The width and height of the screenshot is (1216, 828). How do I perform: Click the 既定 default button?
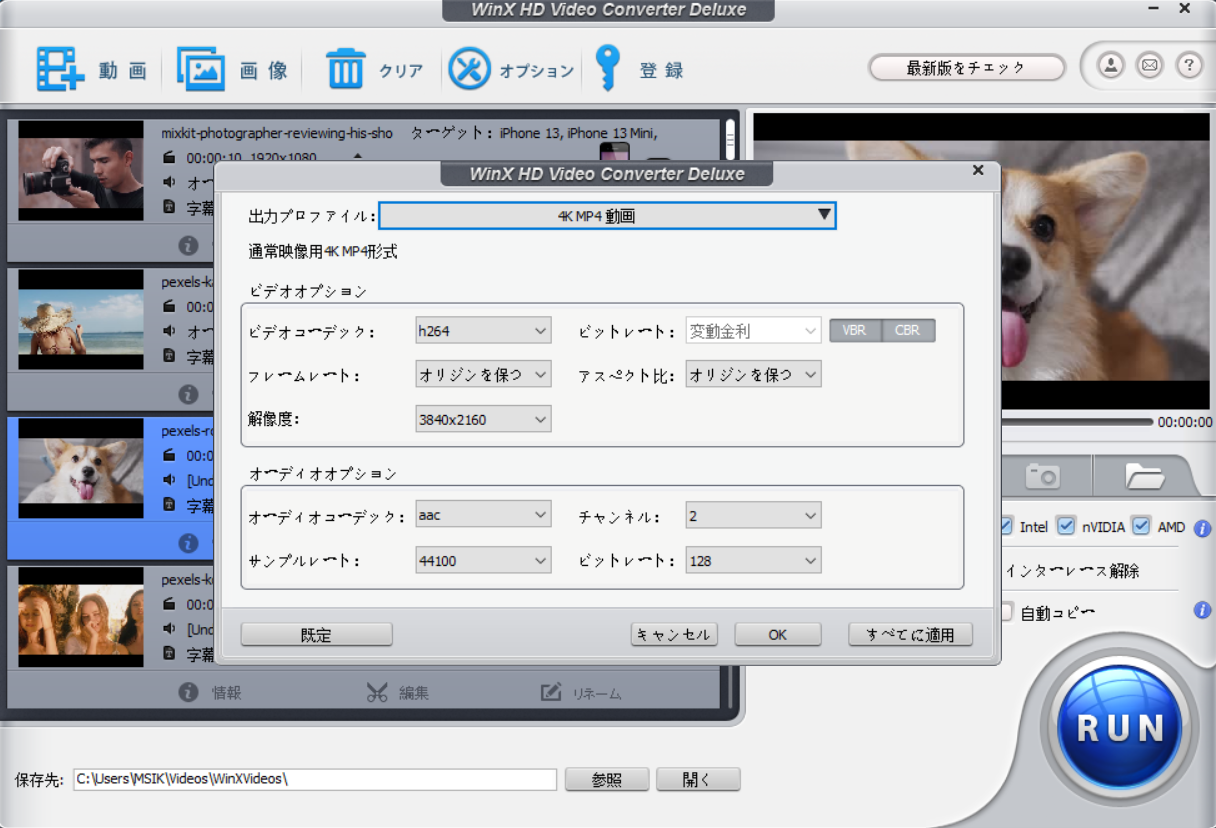(x=316, y=635)
